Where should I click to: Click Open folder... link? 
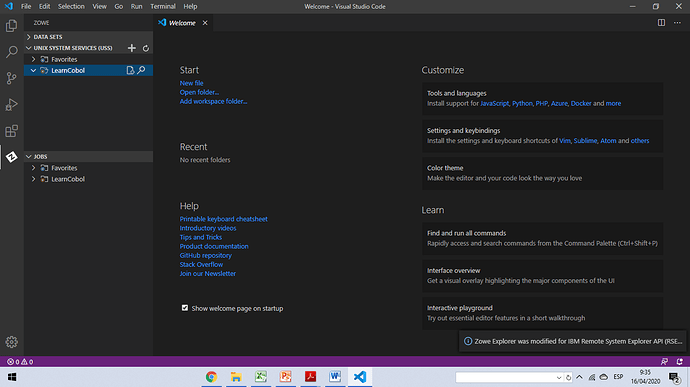(x=199, y=92)
